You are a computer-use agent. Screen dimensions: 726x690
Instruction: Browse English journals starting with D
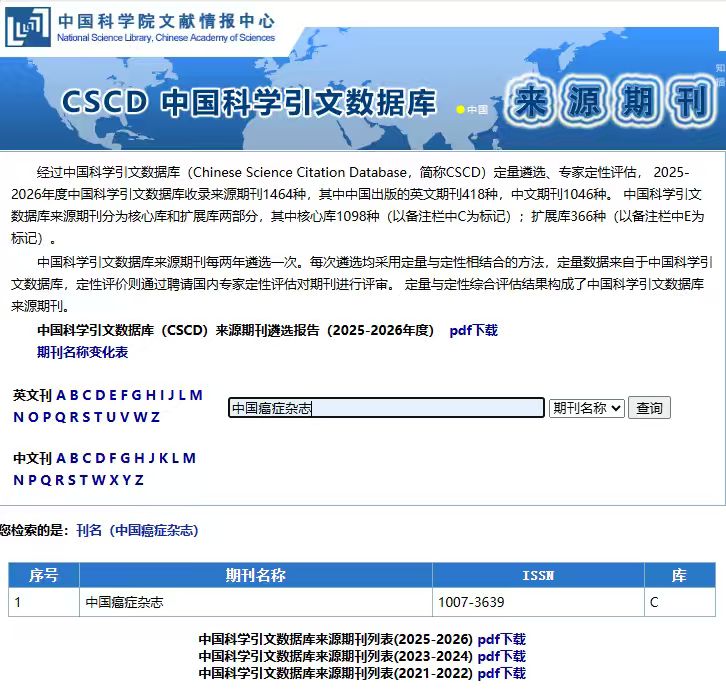[100, 395]
